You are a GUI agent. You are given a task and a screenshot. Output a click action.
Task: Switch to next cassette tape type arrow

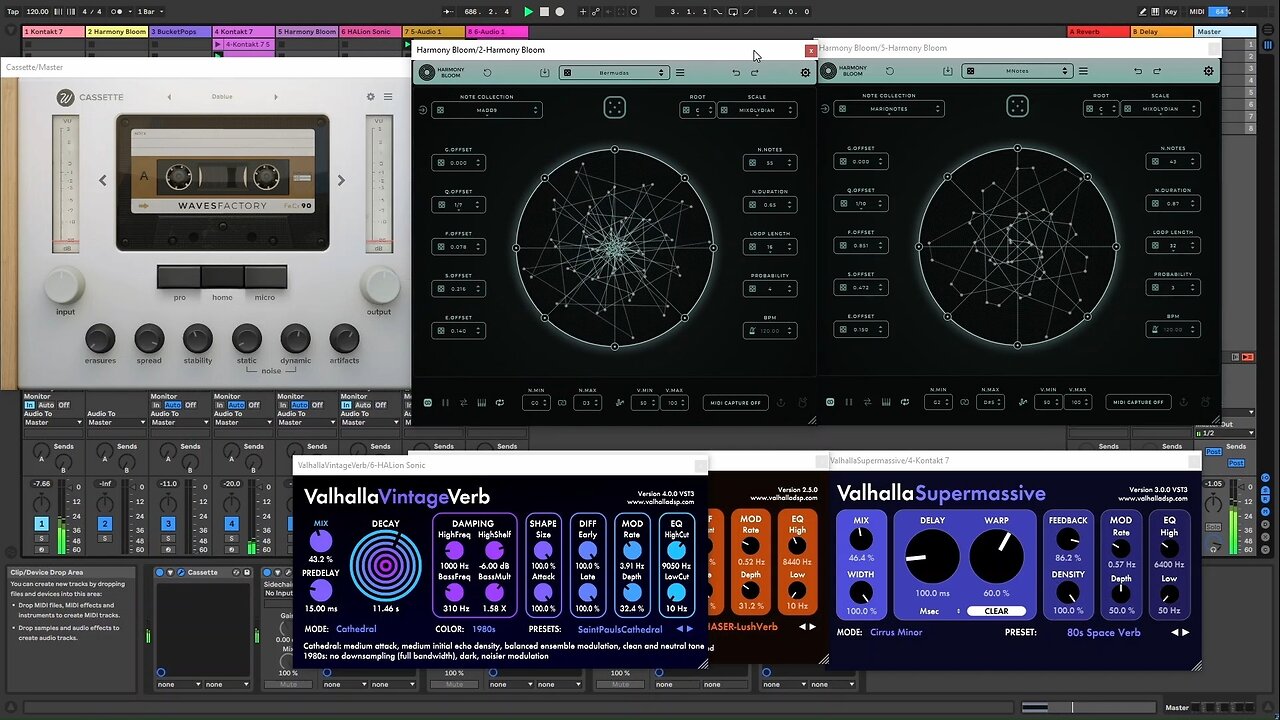click(341, 181)
